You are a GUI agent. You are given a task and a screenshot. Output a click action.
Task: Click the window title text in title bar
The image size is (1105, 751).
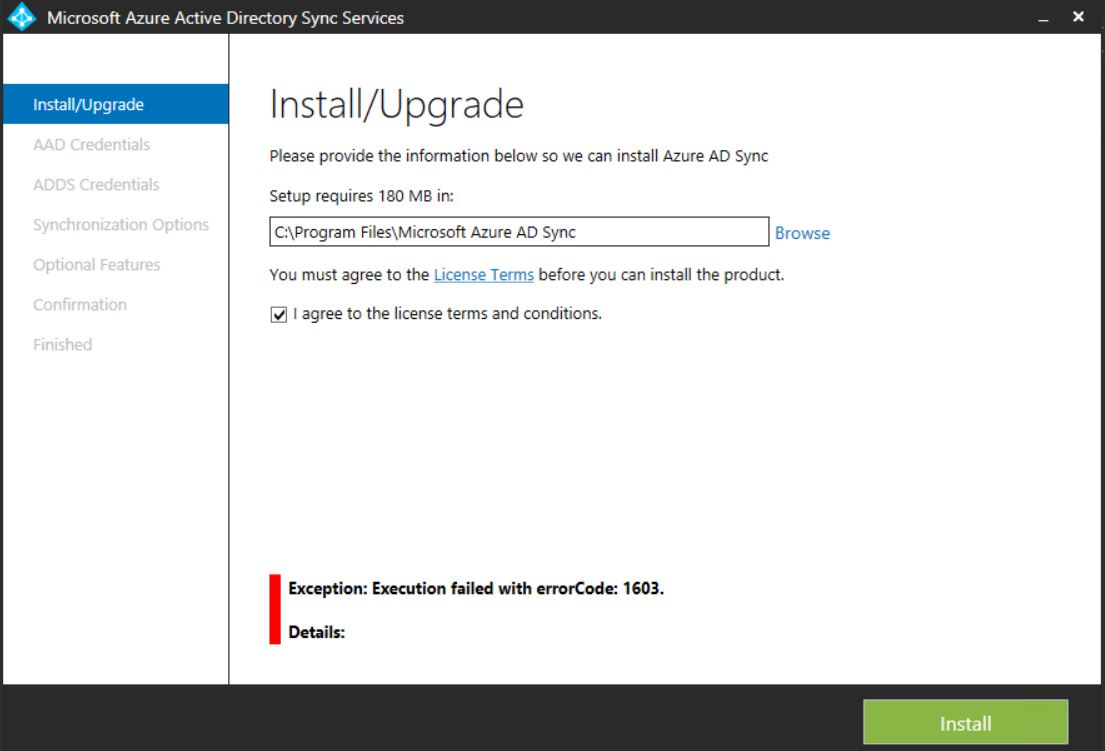[226, 18]
